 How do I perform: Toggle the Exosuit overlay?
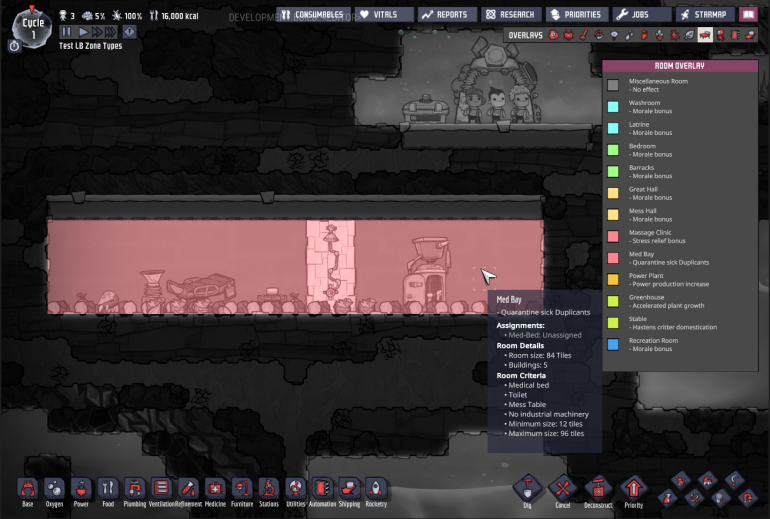click(x=720, y=35)
